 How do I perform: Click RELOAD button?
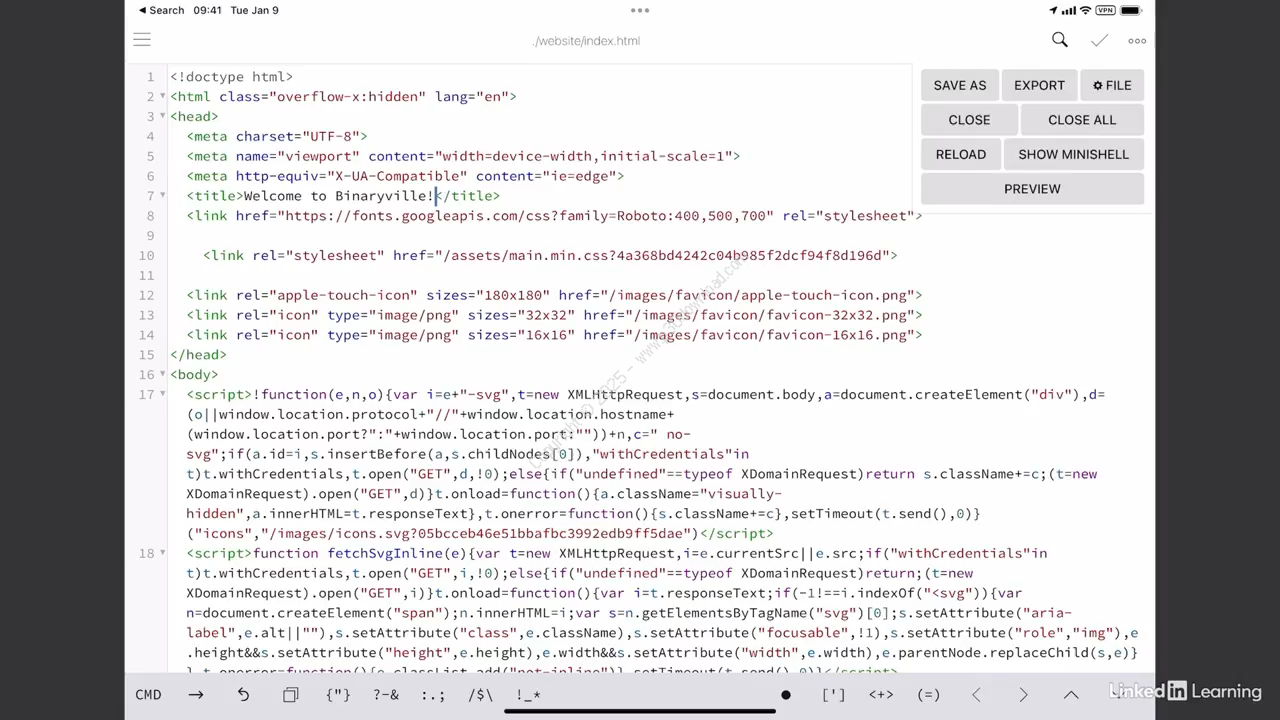tap(961, 154)
